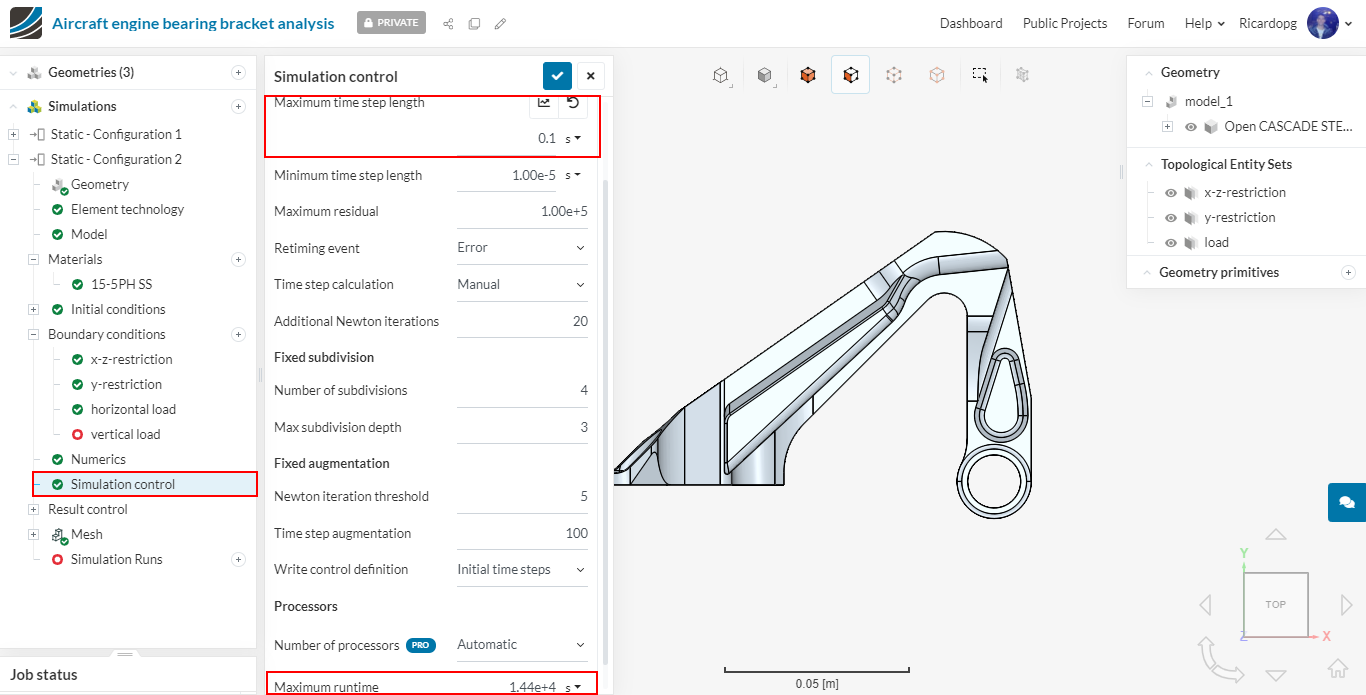Collapse Static - Configuration 2 tree
Image resolution: width=1366 pixels, height=695 pixels.
pyautogui.click(x=13, y=159)
